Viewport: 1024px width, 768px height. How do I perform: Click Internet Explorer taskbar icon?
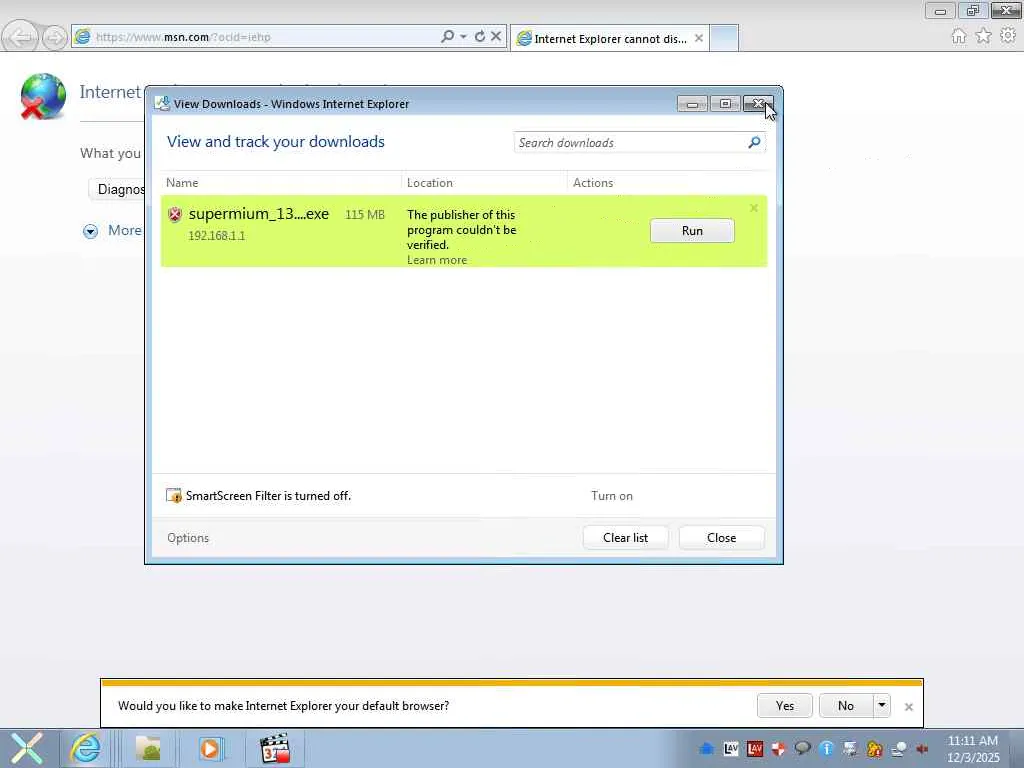86,748
